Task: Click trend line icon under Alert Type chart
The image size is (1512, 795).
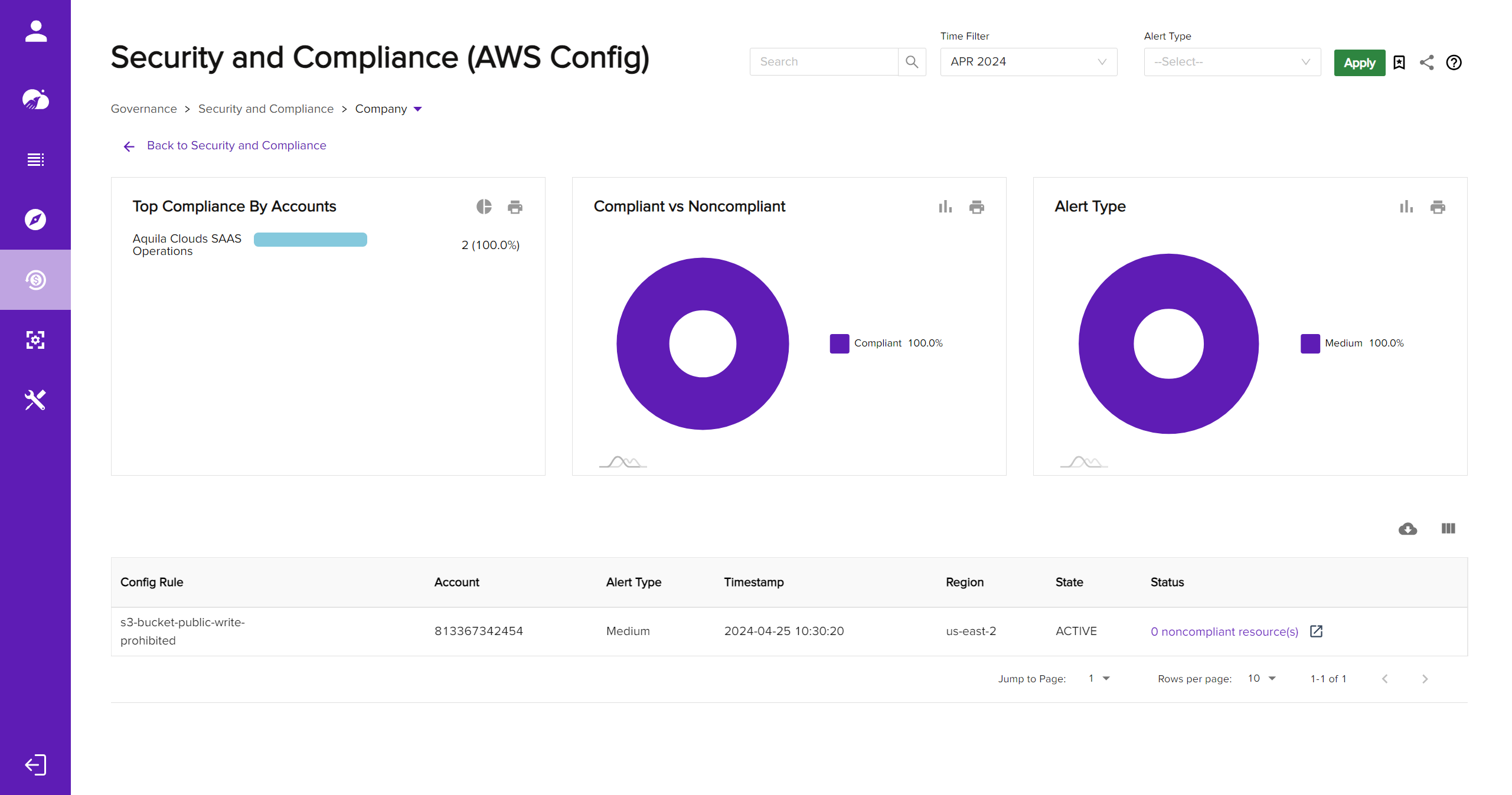Action: pyautogui.click(x=1084, y=462)
